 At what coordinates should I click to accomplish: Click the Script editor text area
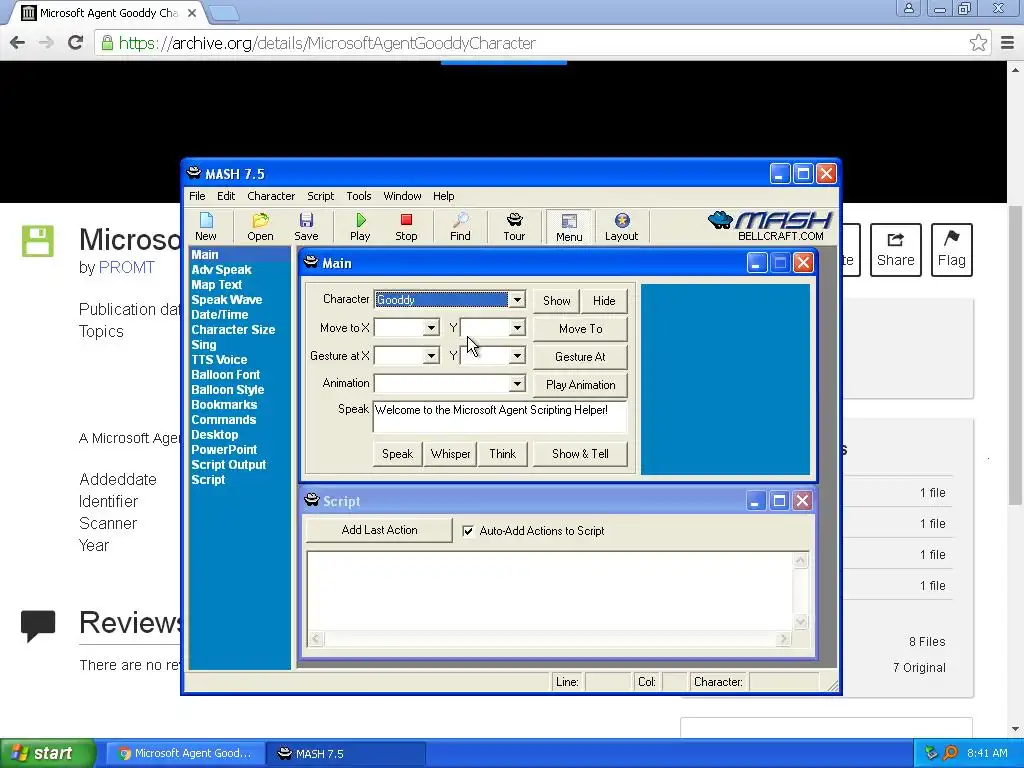pyautogui.click(x=551, y=592)
